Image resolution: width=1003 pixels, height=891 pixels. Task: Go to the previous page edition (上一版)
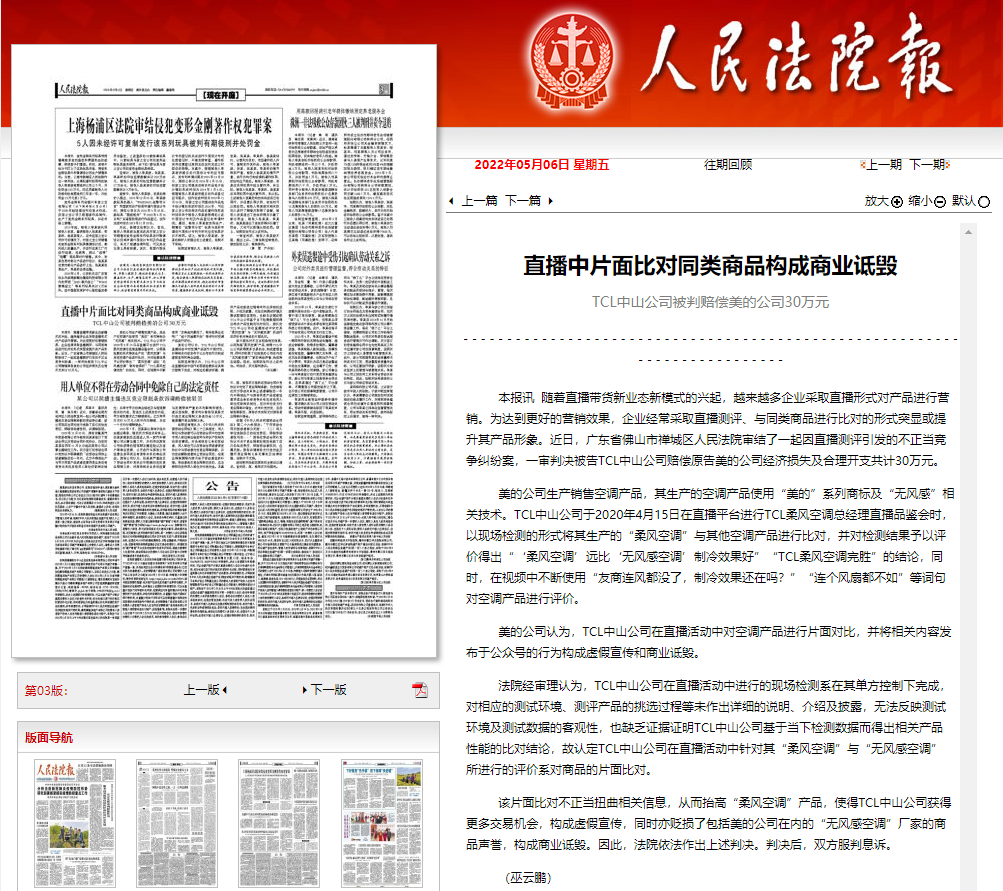tap(205, 690)
